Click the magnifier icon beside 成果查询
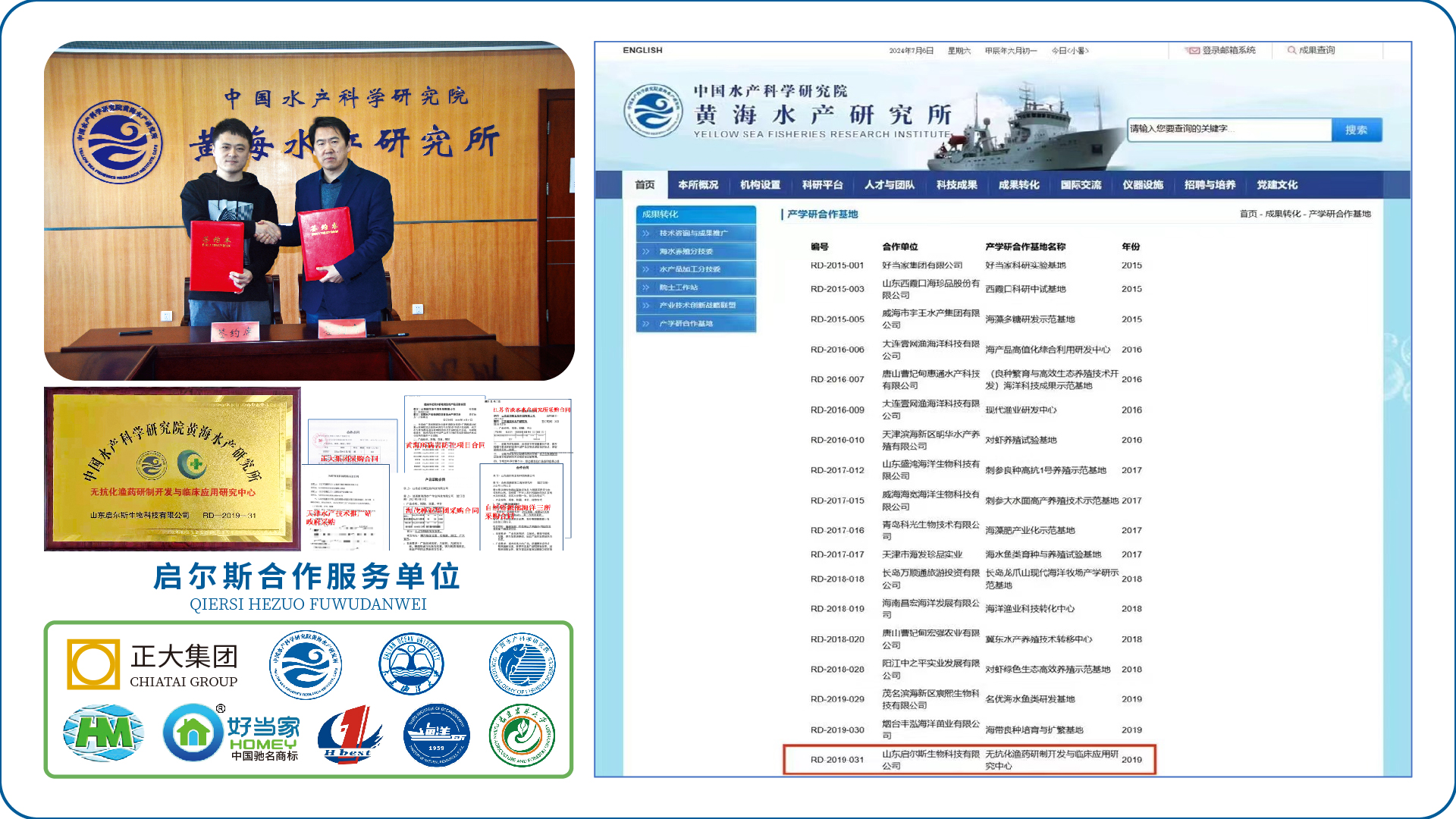 pos(1291,51)
